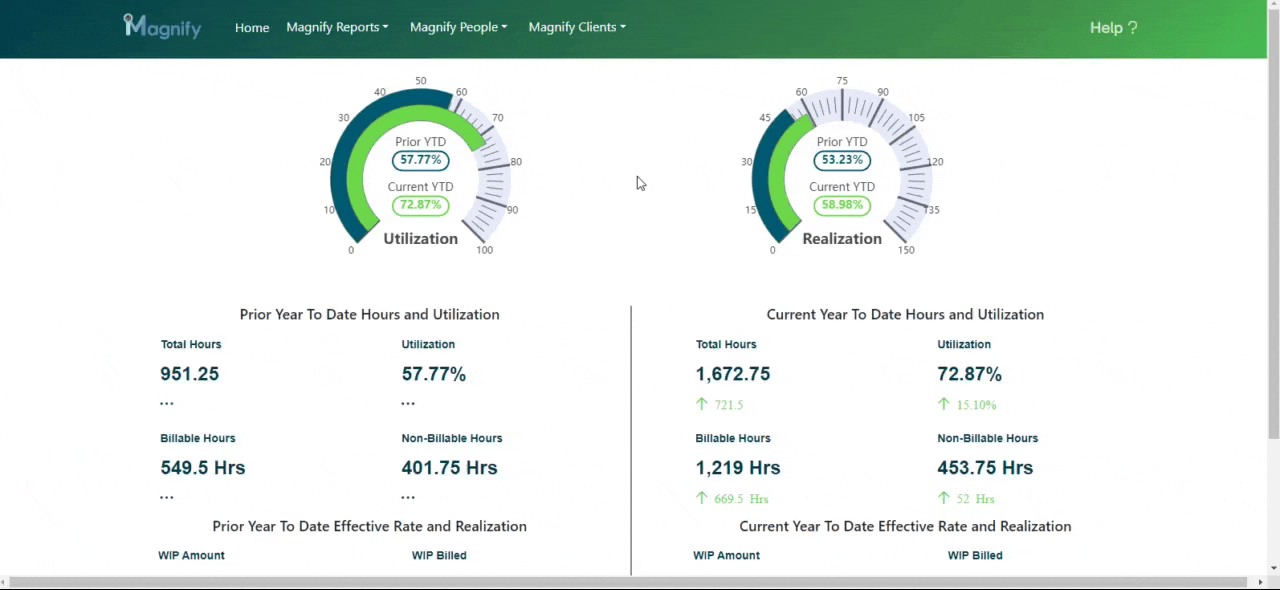Image resolution: width=1280 pixels, height=590 pixels.
Task: Go to the Home page
Action: [x=252, y=28]
